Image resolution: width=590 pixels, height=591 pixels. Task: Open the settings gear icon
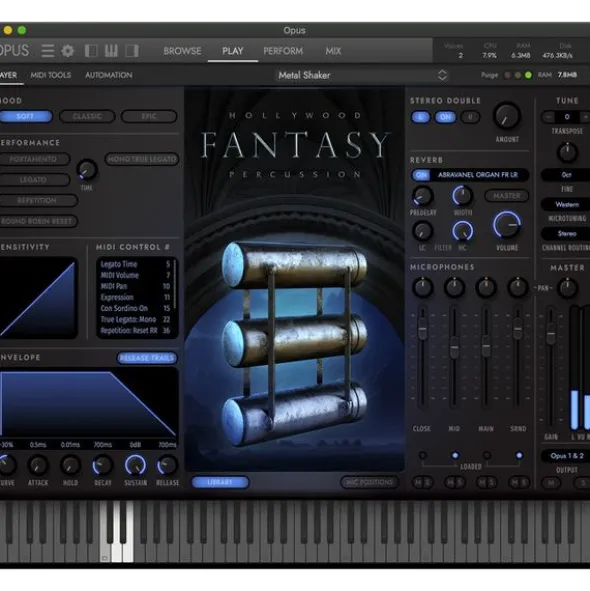(68, 51)
